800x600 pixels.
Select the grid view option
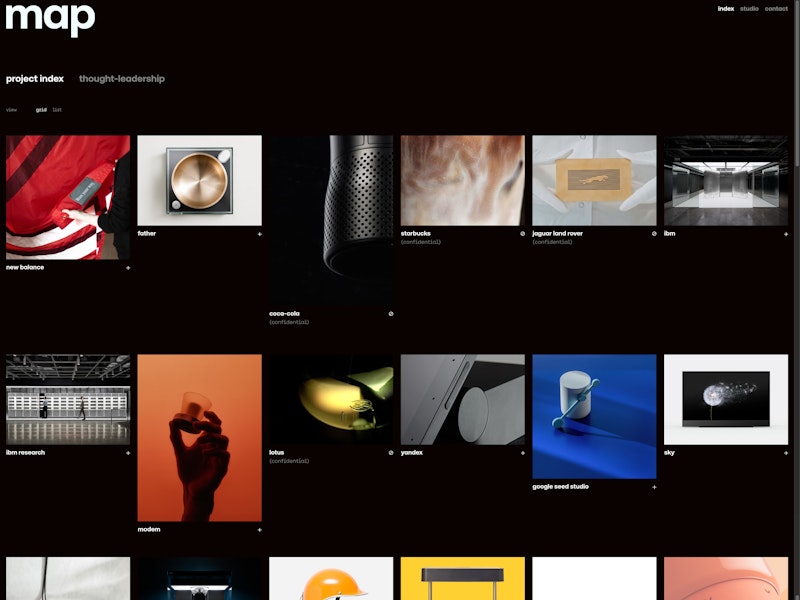(41, 110)
